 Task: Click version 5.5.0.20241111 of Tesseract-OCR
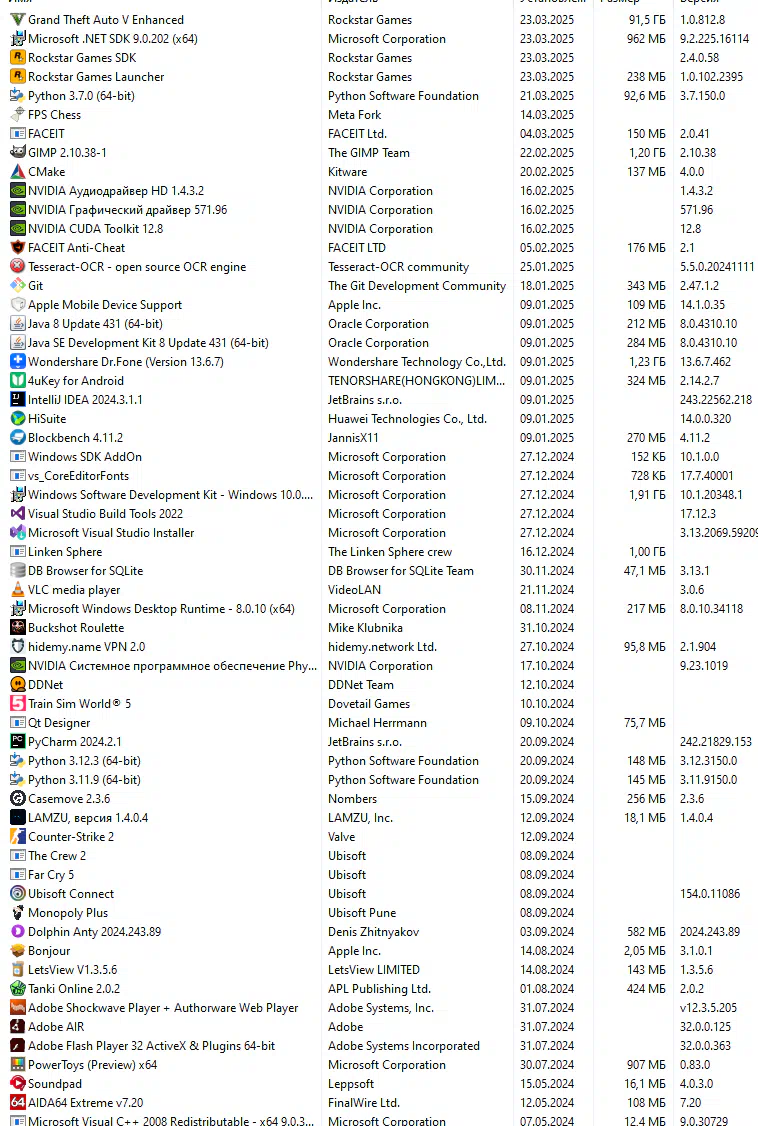tap(717, 266)
